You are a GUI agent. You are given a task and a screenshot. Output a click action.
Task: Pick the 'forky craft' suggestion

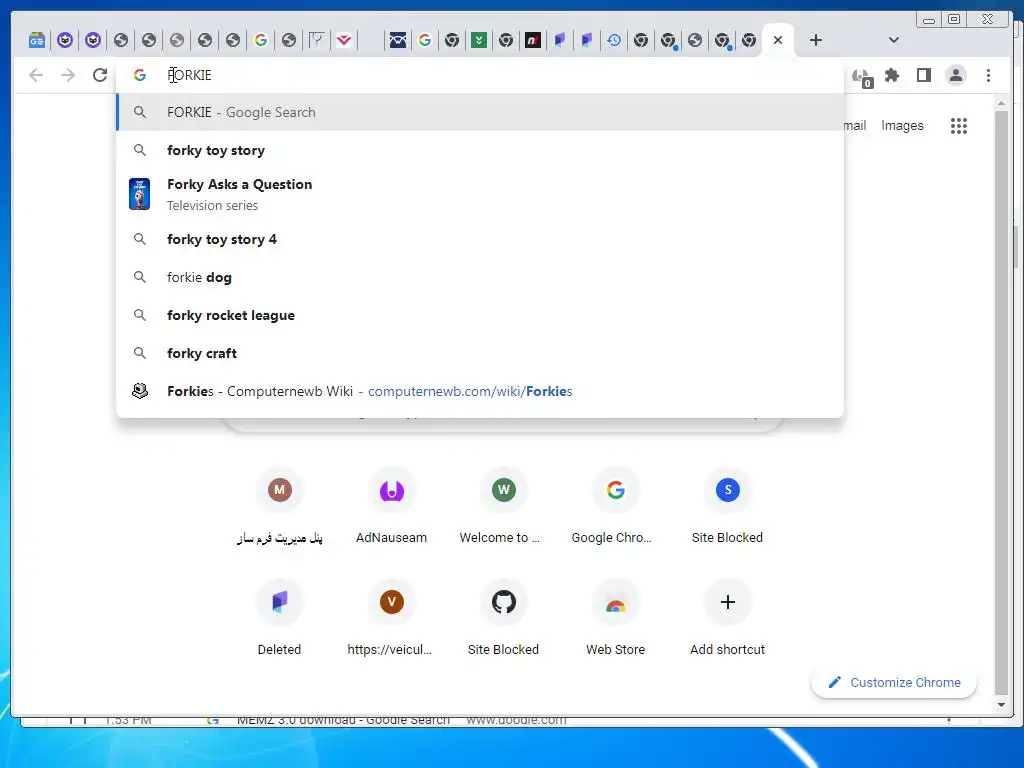pos(480,353)
